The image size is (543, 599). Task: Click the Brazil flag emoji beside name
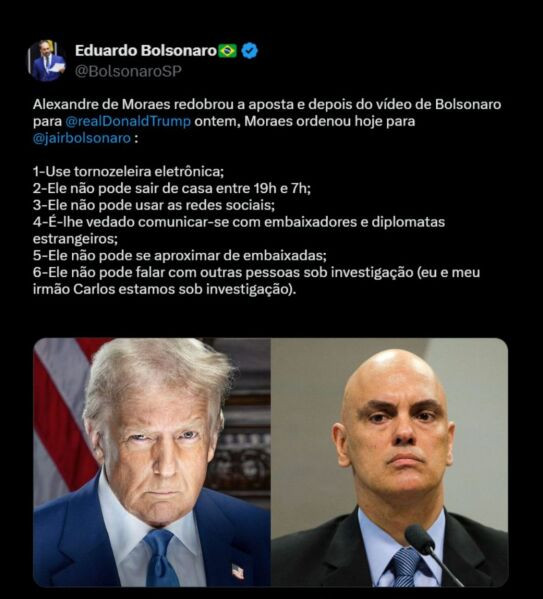point(228,51)
